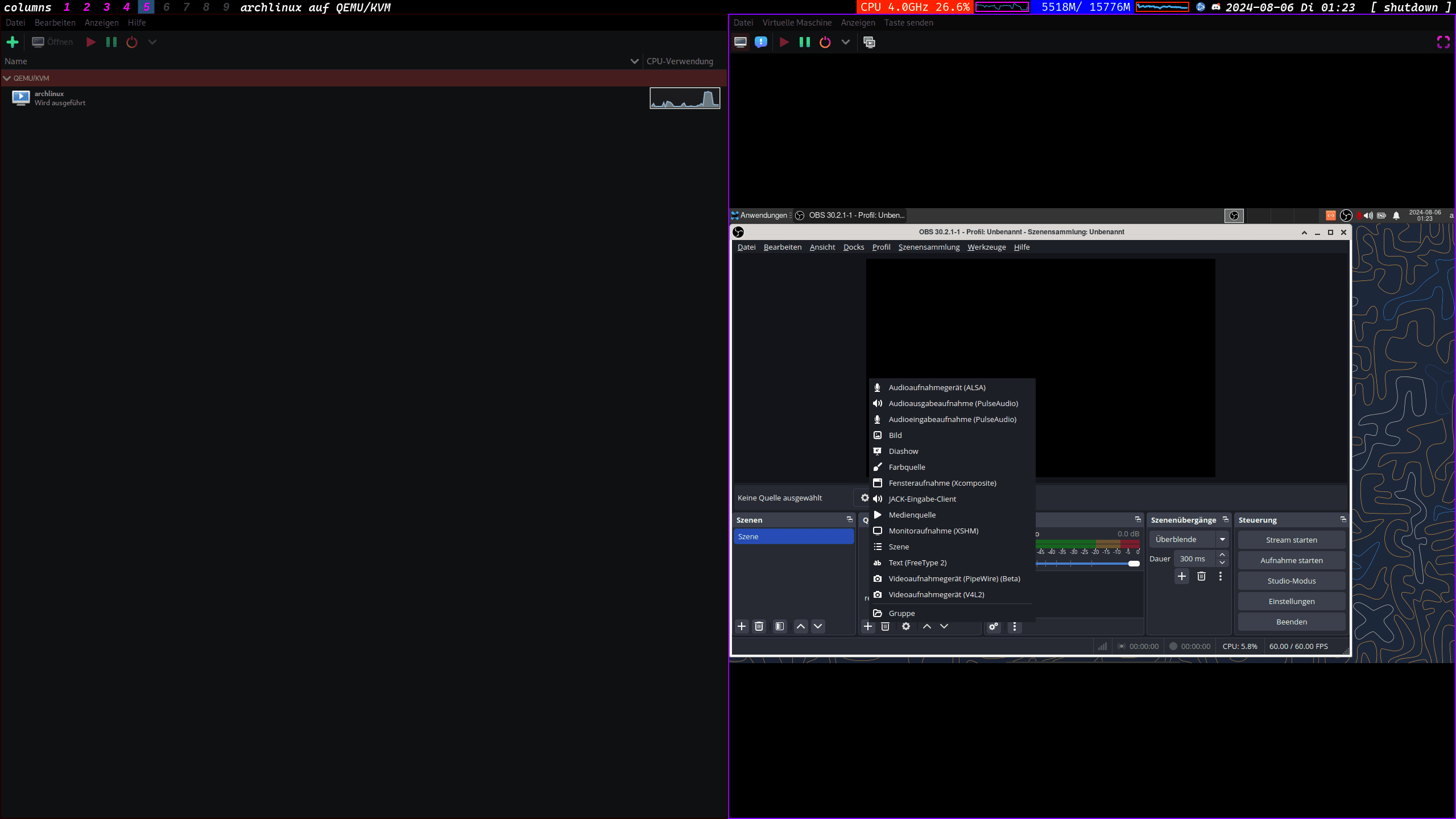The width and height of the screenshot is (1456, 819).
Task: Add a new virtual machine in Virt-Manager
Action: point(13,42)
